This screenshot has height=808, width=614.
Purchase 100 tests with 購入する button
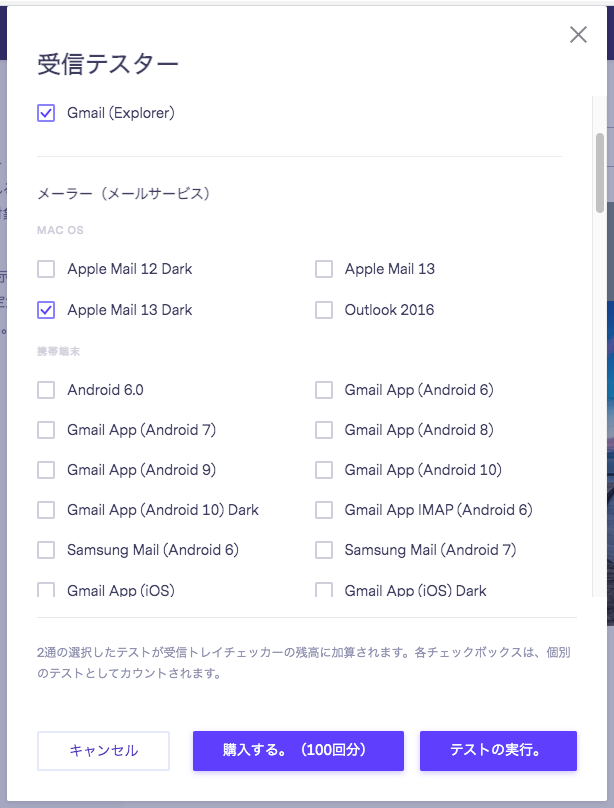point(297,751)
